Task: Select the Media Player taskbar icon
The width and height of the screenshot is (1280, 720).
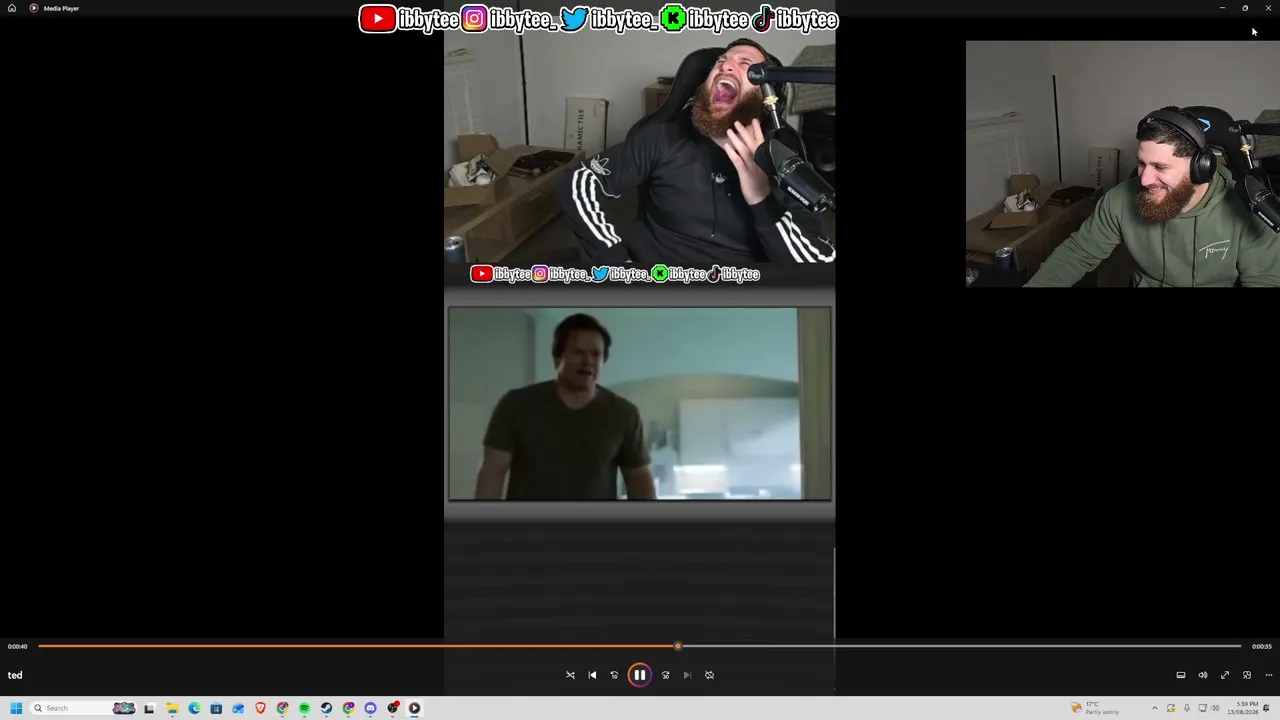Action: click(x=414, y=708)
